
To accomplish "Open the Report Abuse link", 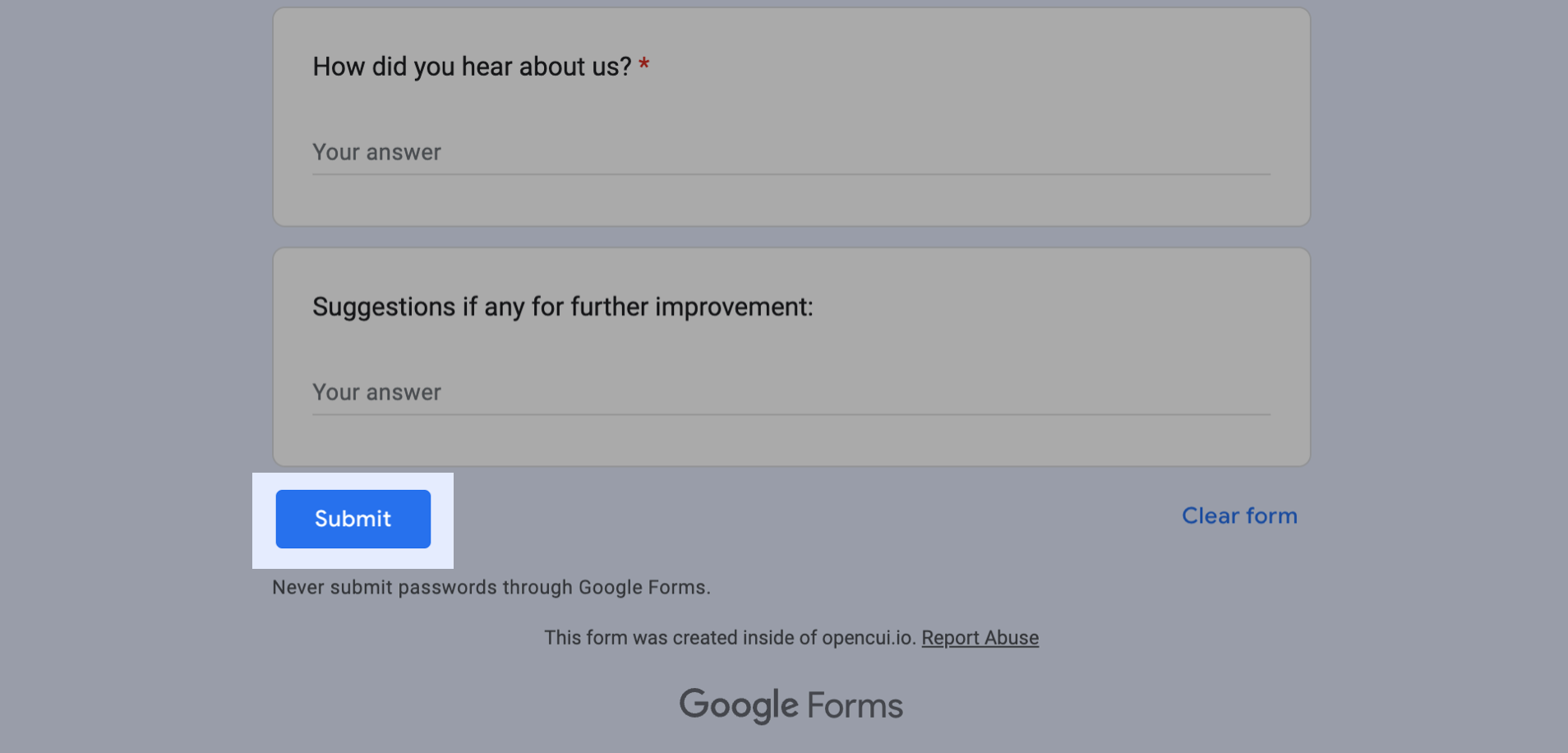I will [980, 637].
